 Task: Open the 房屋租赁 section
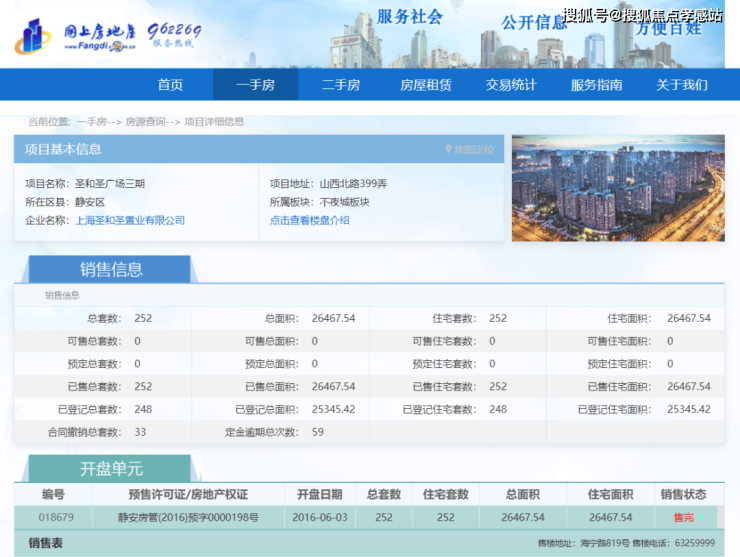point(426,85)
